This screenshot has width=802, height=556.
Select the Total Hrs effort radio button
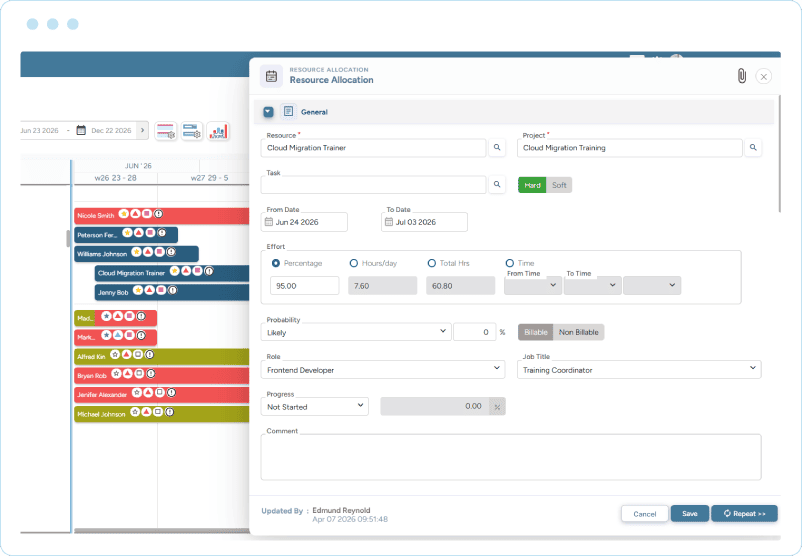click(x=432, y=263)
